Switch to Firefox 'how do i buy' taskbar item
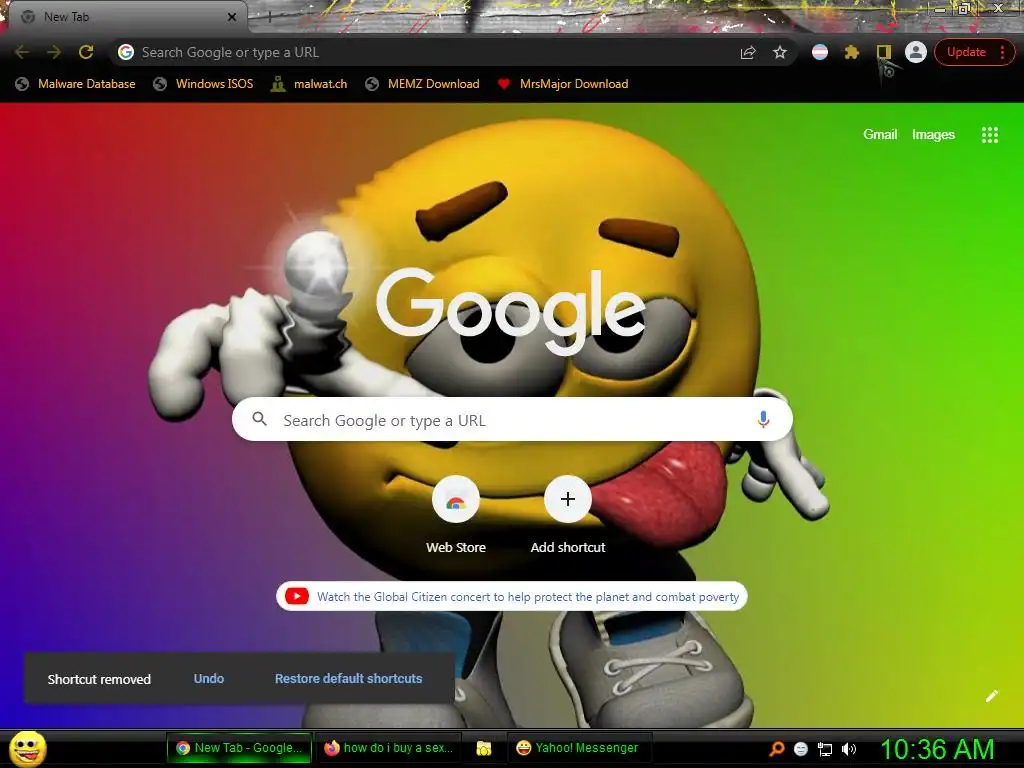The width and height of the screenshot is (1024, 768). [x=389, y=748]
